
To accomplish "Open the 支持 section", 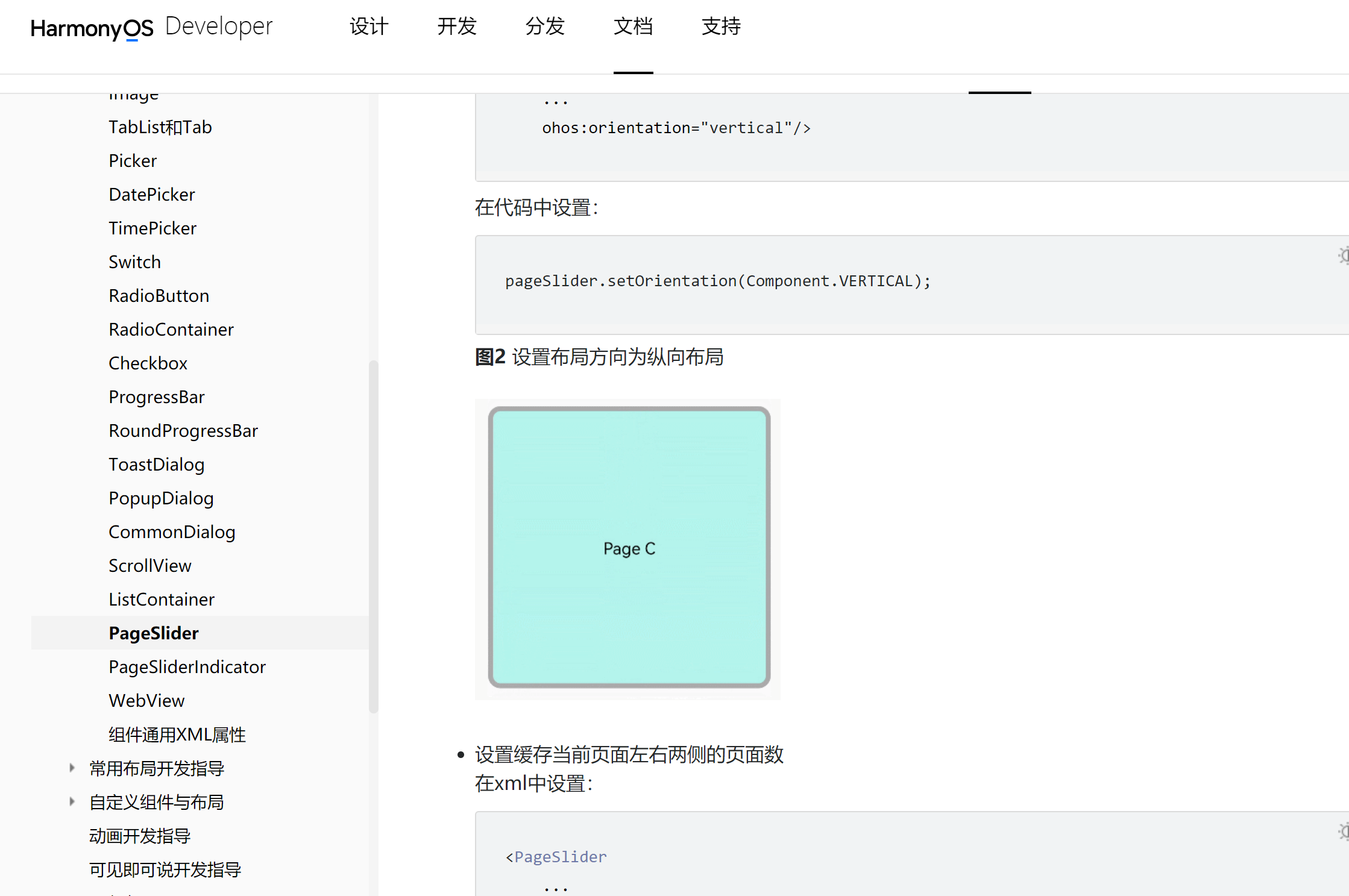I will [x=721, y=27].
